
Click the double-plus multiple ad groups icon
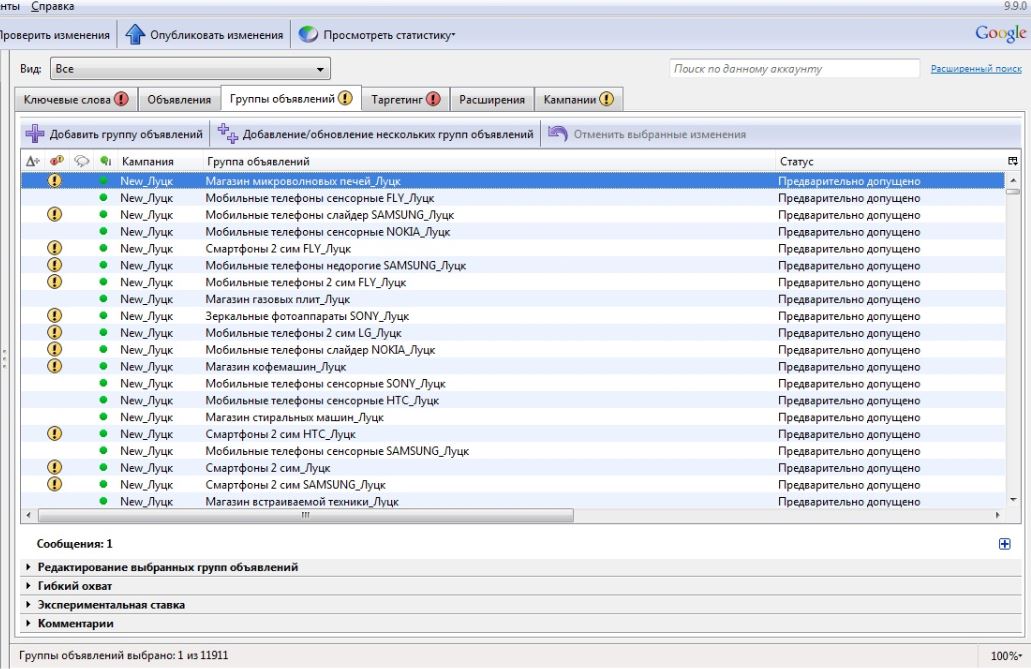228,134
